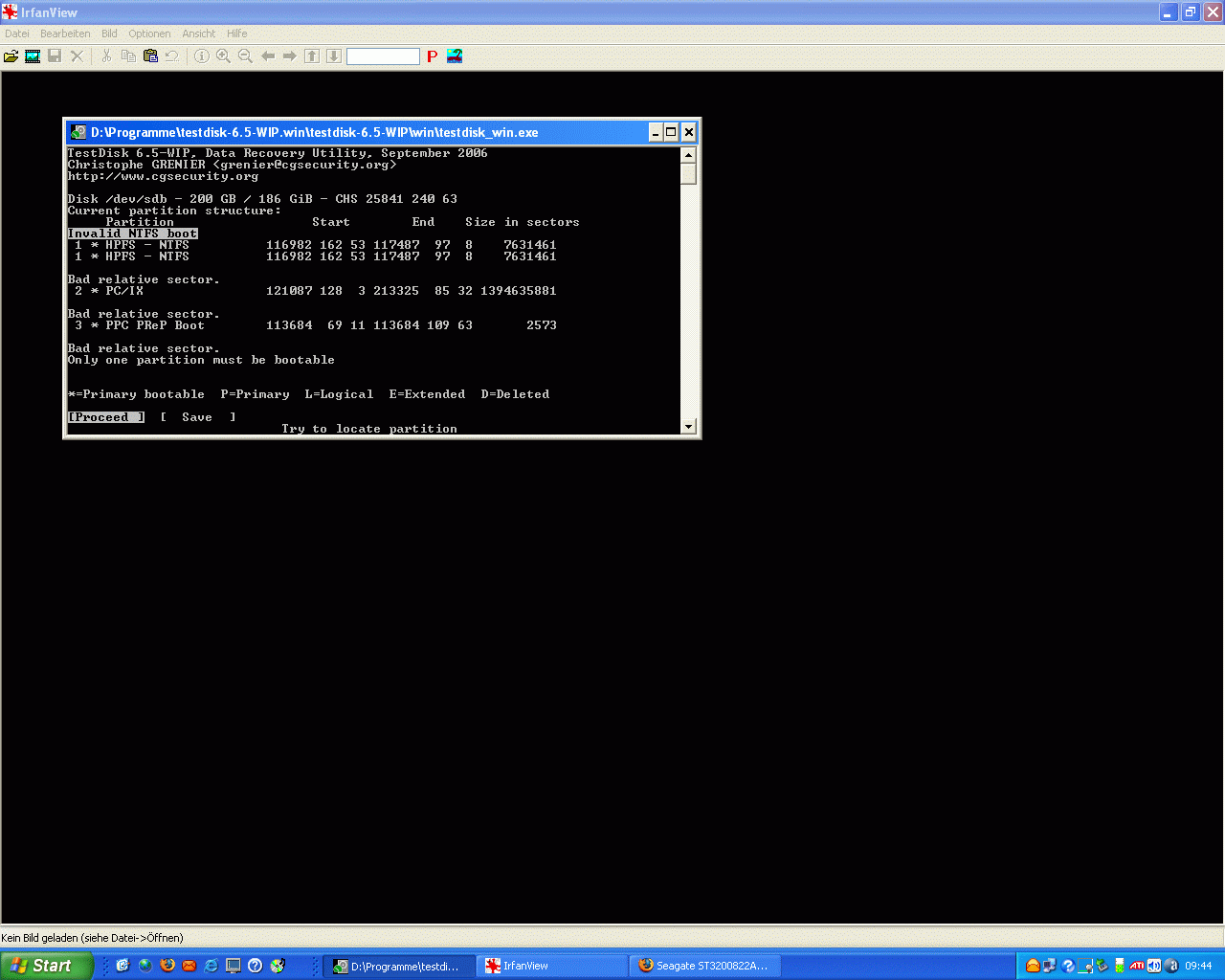
Task: Click the ATI tray icon
Action: pos(1137,966)
